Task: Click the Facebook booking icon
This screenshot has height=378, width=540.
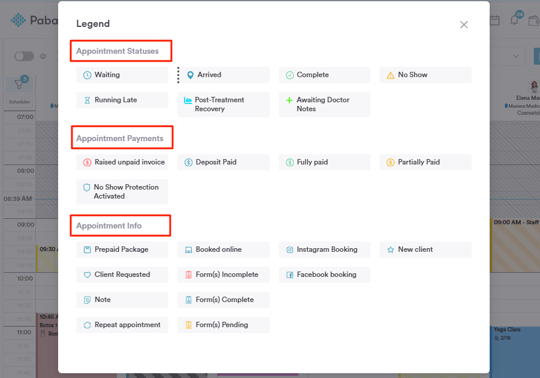Action: tap(290, 275)
